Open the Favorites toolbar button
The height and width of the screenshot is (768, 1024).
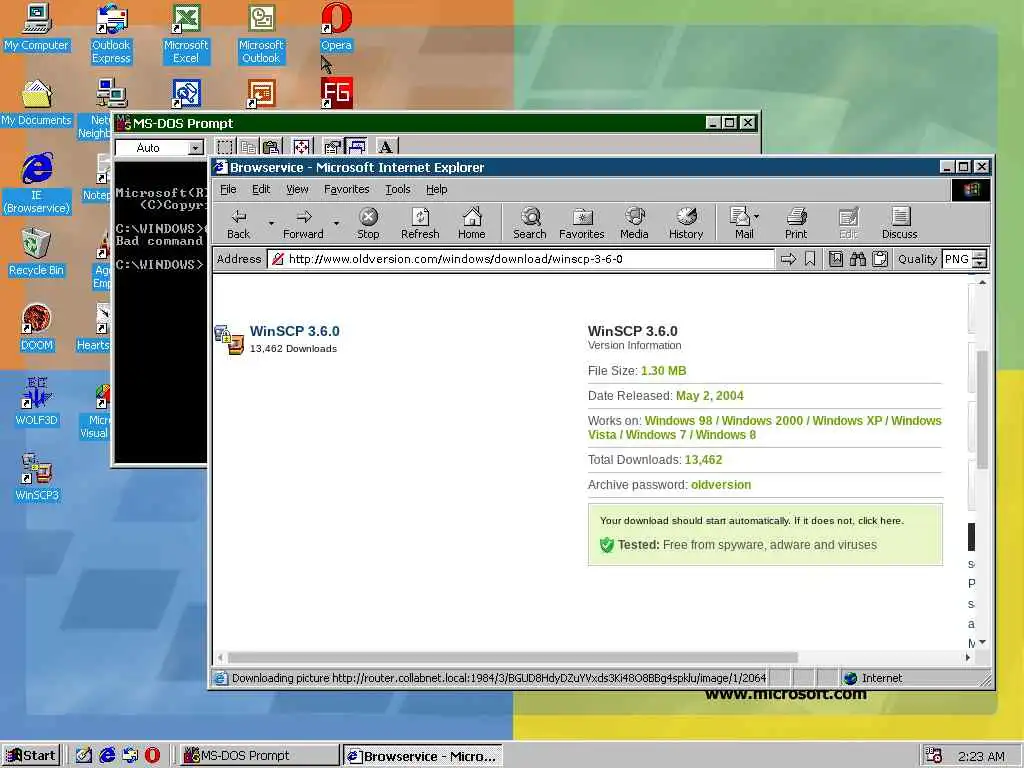(x=581, y=223)
